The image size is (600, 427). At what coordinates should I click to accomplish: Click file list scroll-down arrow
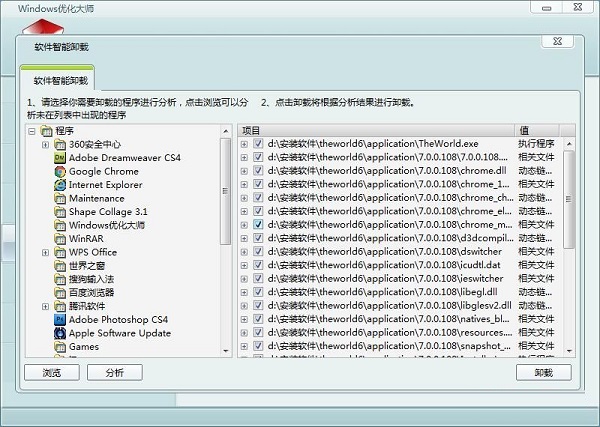[569, 351]
